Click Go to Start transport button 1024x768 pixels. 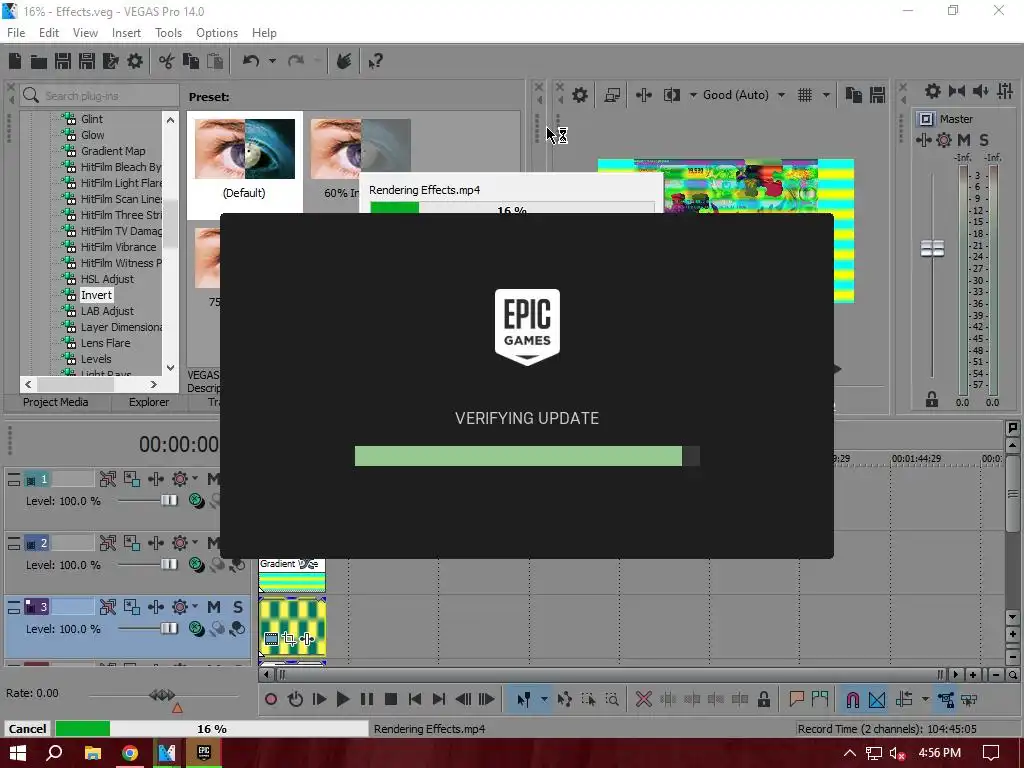(x=415, y=699)
